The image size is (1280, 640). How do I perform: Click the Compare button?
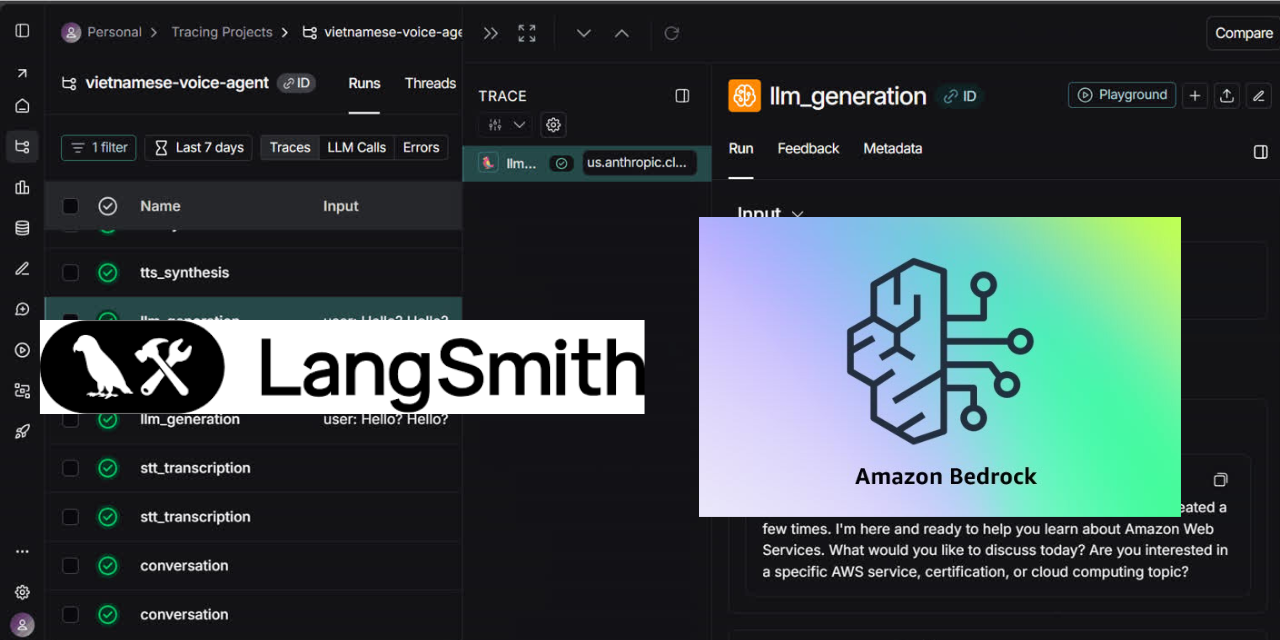coord(1243,33)
